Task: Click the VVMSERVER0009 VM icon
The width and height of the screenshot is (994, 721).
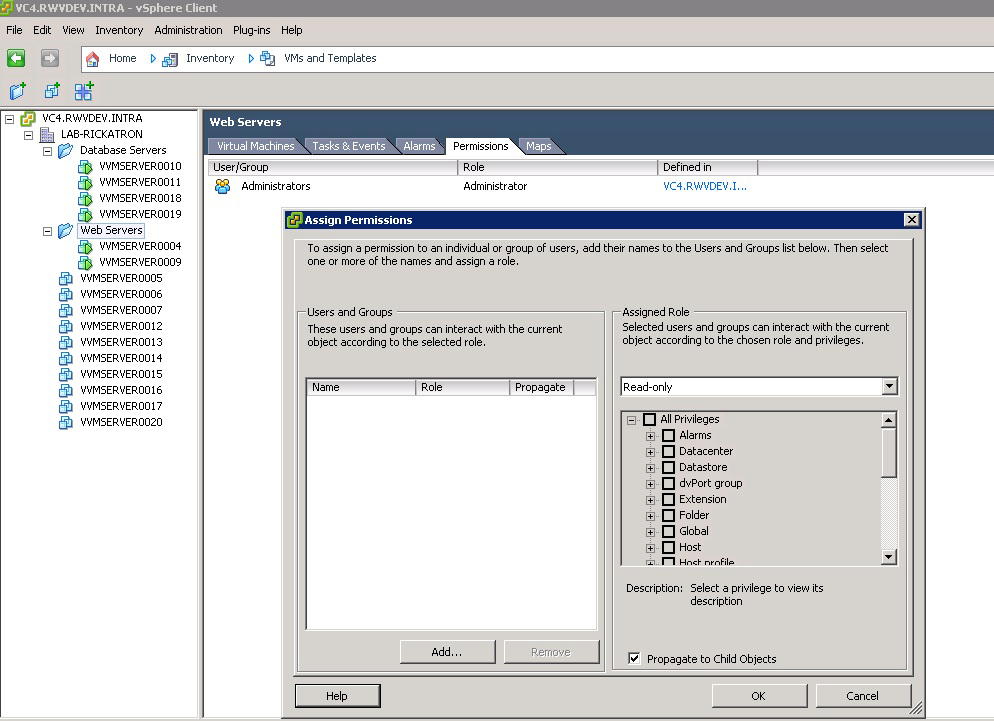Action: coord(85,263)
